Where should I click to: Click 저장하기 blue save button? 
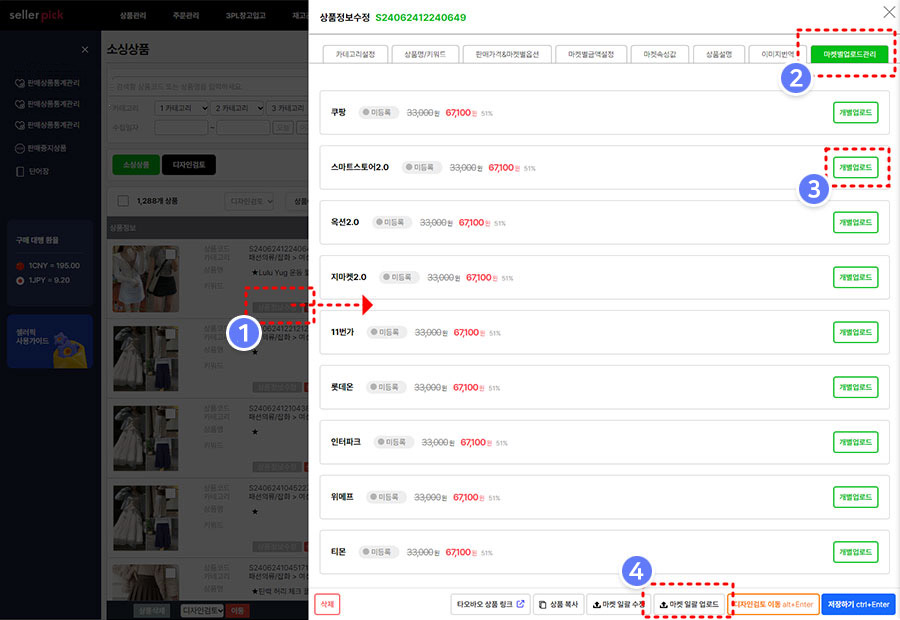point(858,604)
